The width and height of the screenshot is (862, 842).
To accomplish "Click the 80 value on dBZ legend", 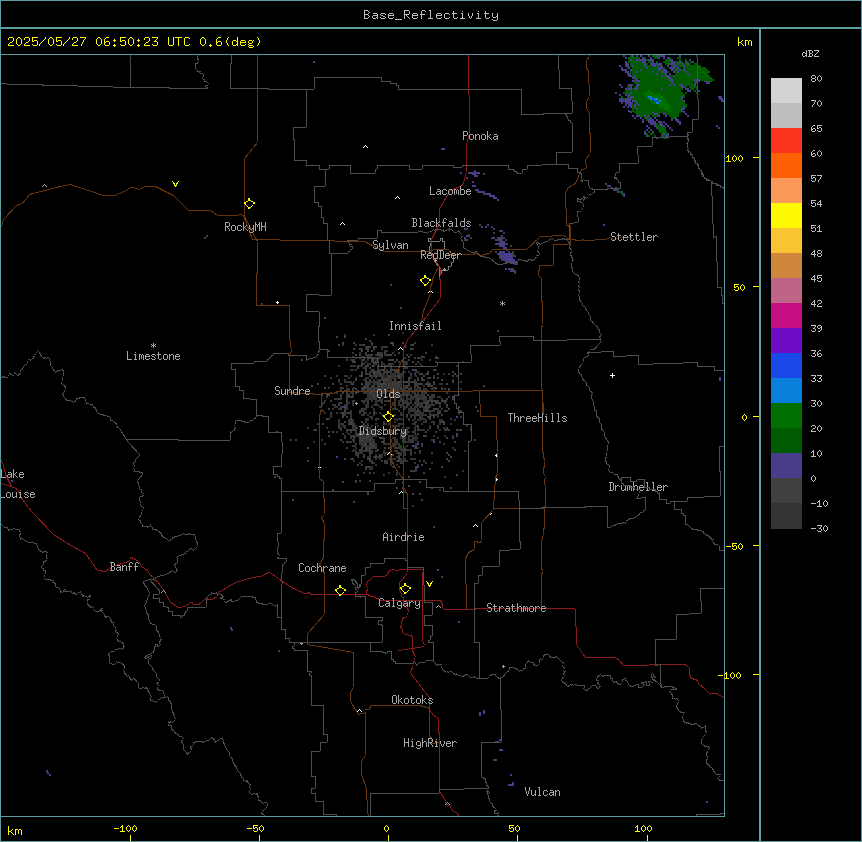I will tap(816, 79).
